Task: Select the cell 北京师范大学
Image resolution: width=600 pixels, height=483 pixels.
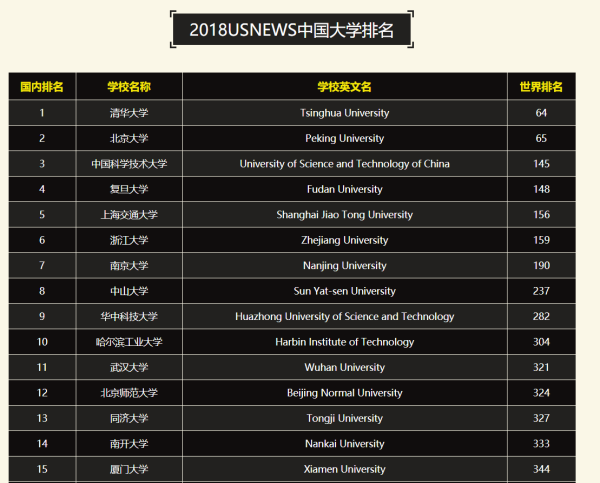Action: 129,393
